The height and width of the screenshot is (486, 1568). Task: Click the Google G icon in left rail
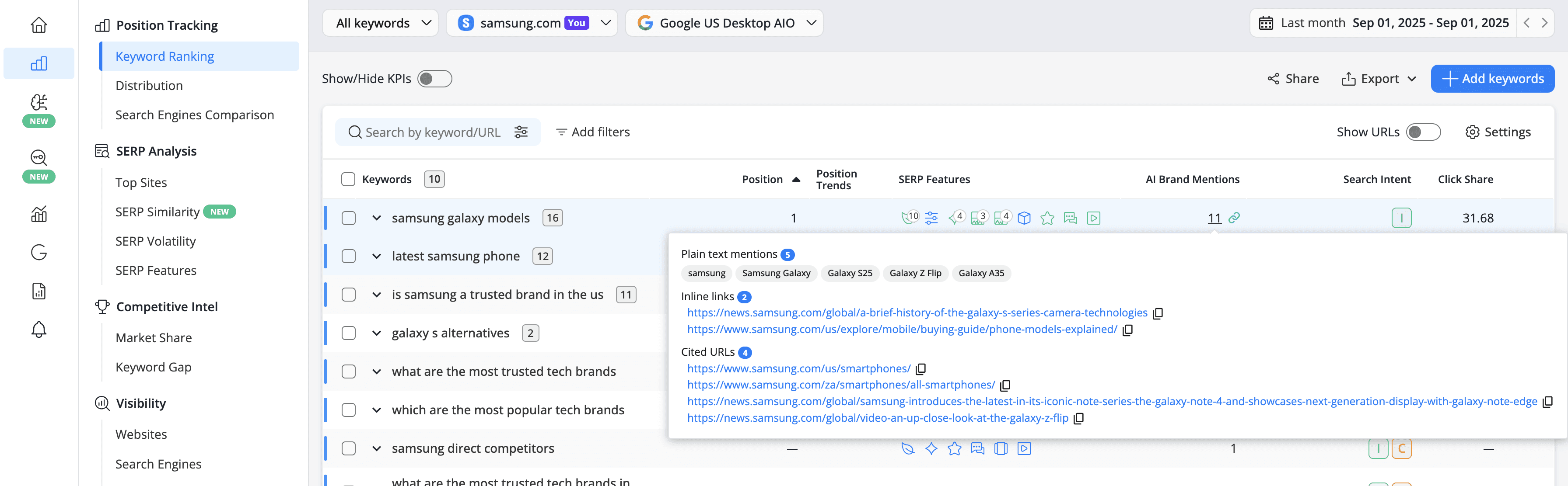[39, 252]
